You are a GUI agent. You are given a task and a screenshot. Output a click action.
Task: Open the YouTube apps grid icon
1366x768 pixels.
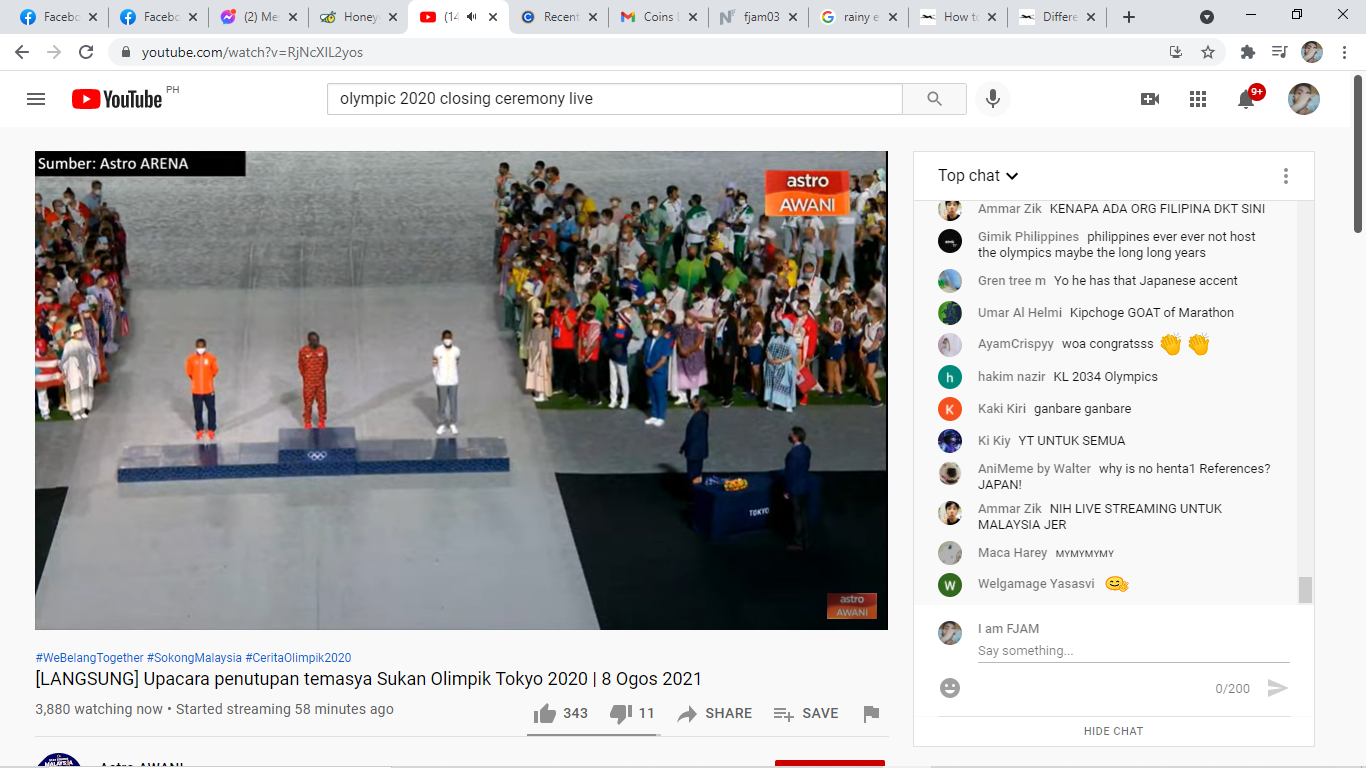[x=1198, y=99]
